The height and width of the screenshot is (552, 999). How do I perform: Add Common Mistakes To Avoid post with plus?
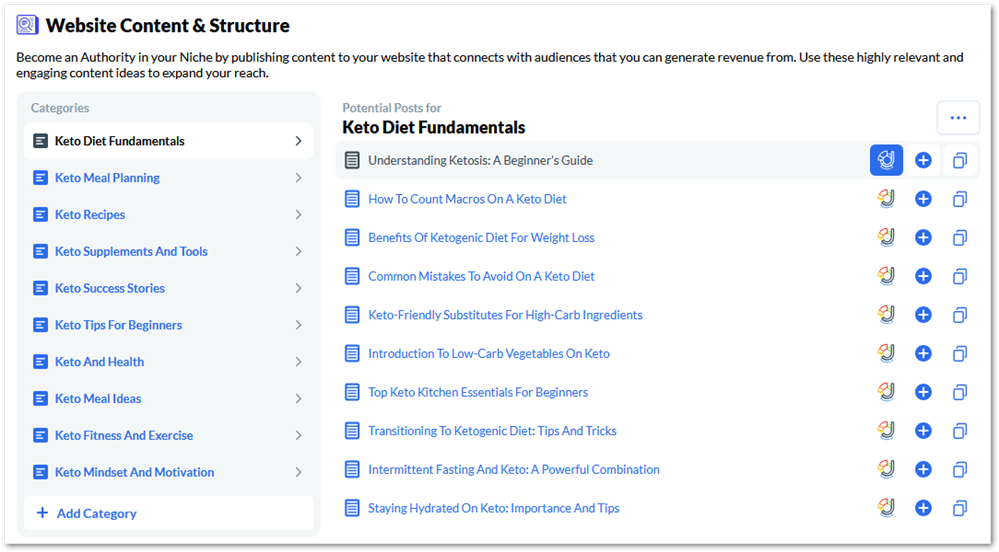pyautogui.click(x=923, y=276)
